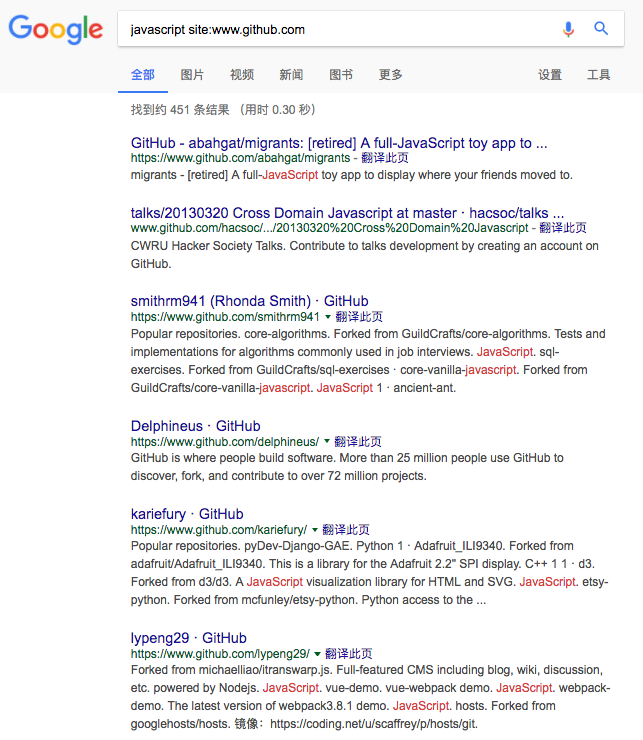
Task: Click URL https://www.github.com/kariefury/
Action: 219,530
